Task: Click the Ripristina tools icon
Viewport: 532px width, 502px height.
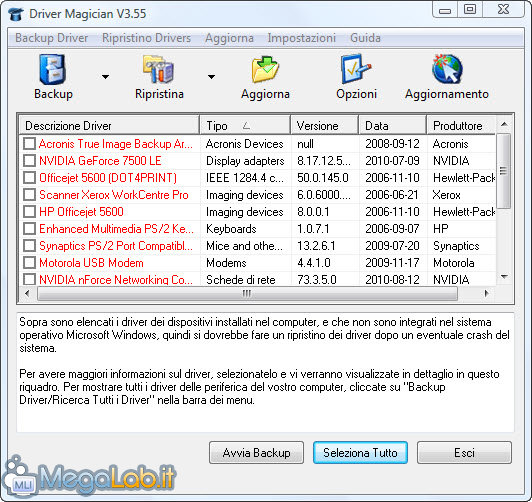Action: [x=158, y=70]
